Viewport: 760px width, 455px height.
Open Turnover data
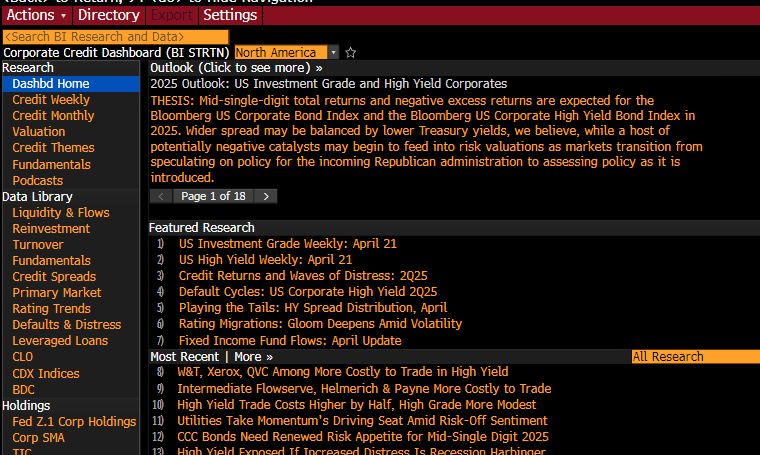click(x=38, y=245)
